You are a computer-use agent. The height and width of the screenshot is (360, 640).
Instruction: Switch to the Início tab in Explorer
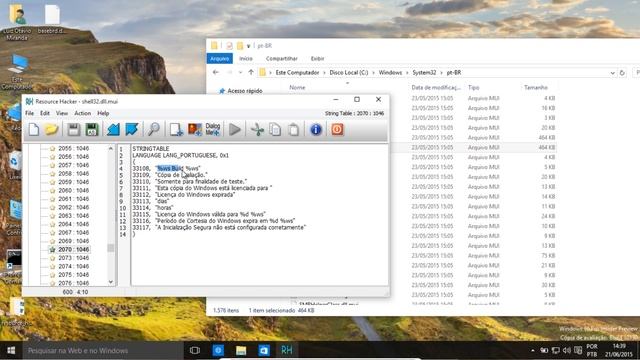tap(246, 59)
